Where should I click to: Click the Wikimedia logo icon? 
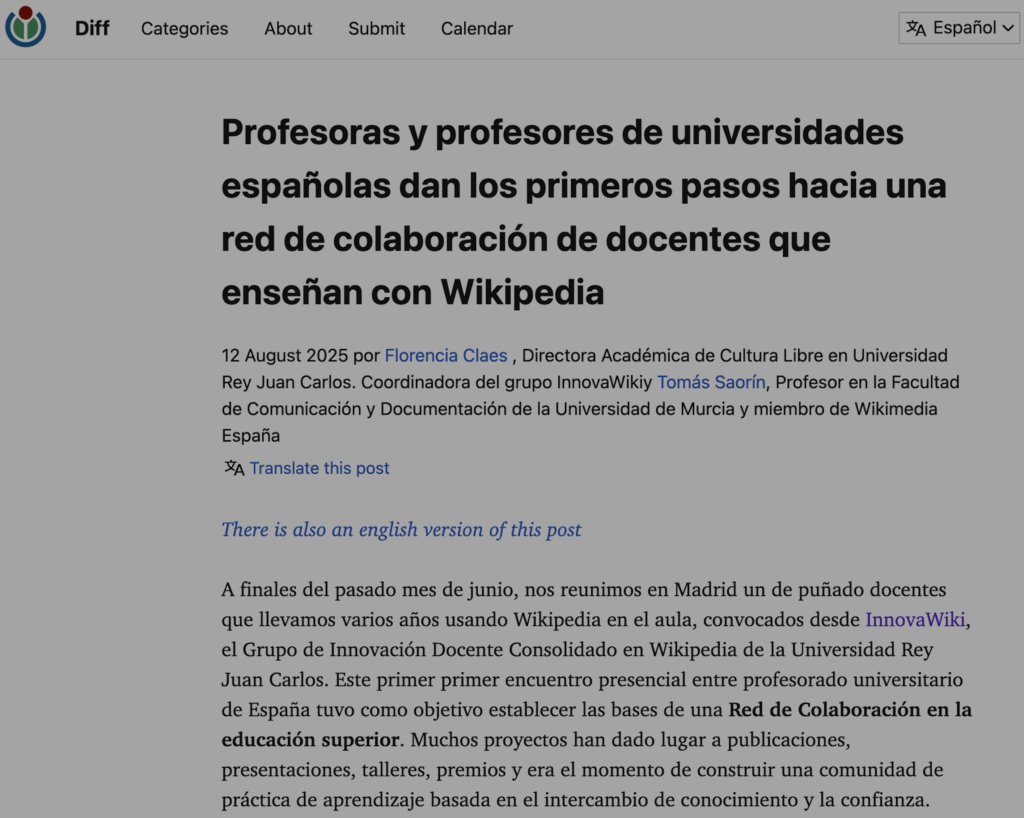click(x=25, y=27)
